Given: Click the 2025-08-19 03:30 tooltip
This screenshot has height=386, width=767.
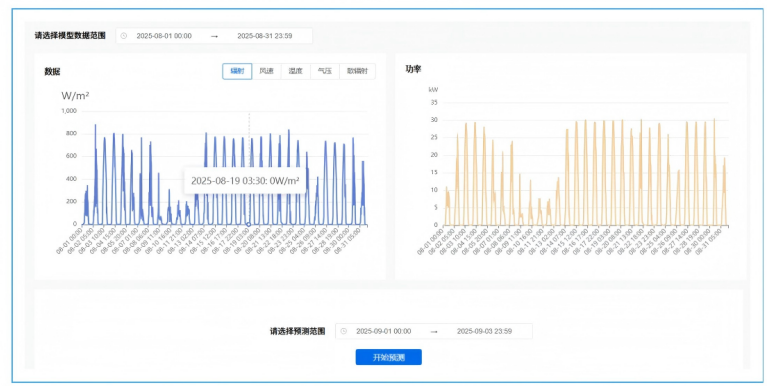Looking at the screenshot, I should (245, 181).
